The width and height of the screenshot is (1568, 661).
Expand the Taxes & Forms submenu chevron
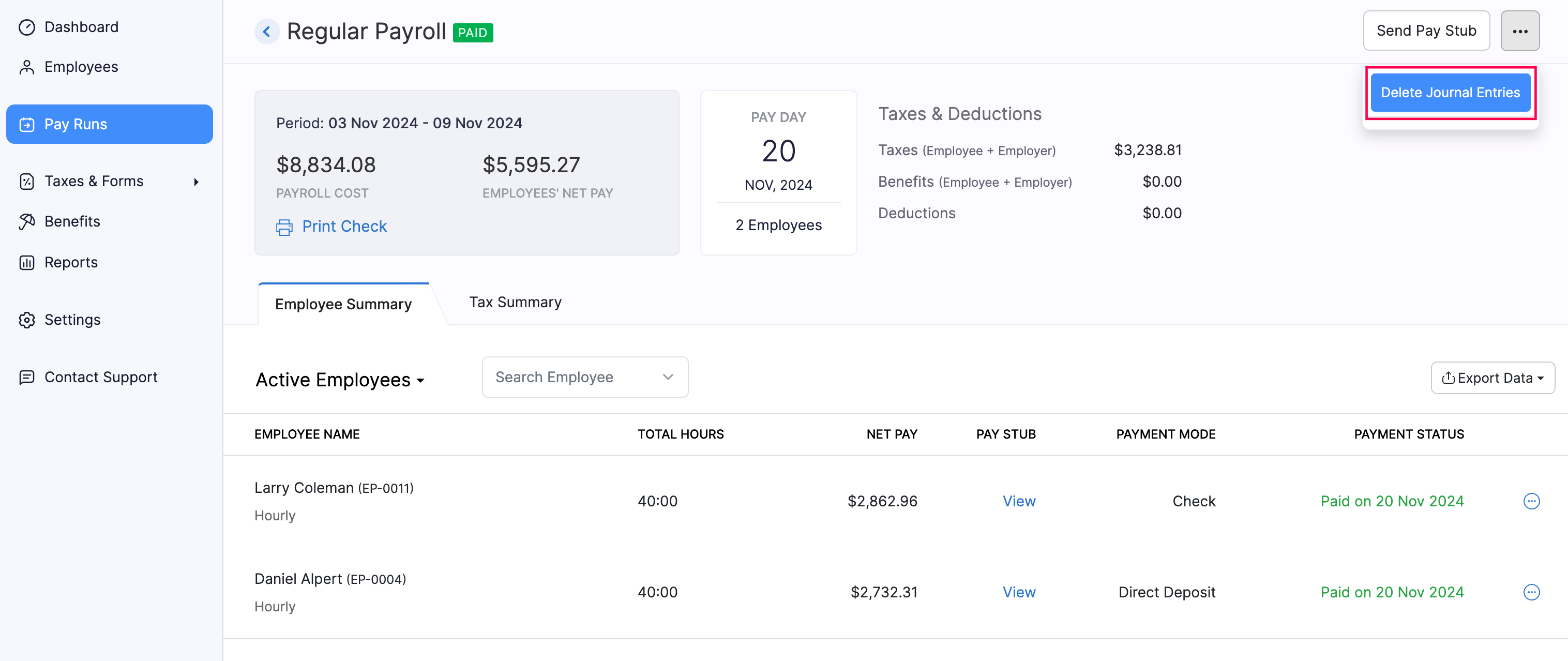pos(195,181)
